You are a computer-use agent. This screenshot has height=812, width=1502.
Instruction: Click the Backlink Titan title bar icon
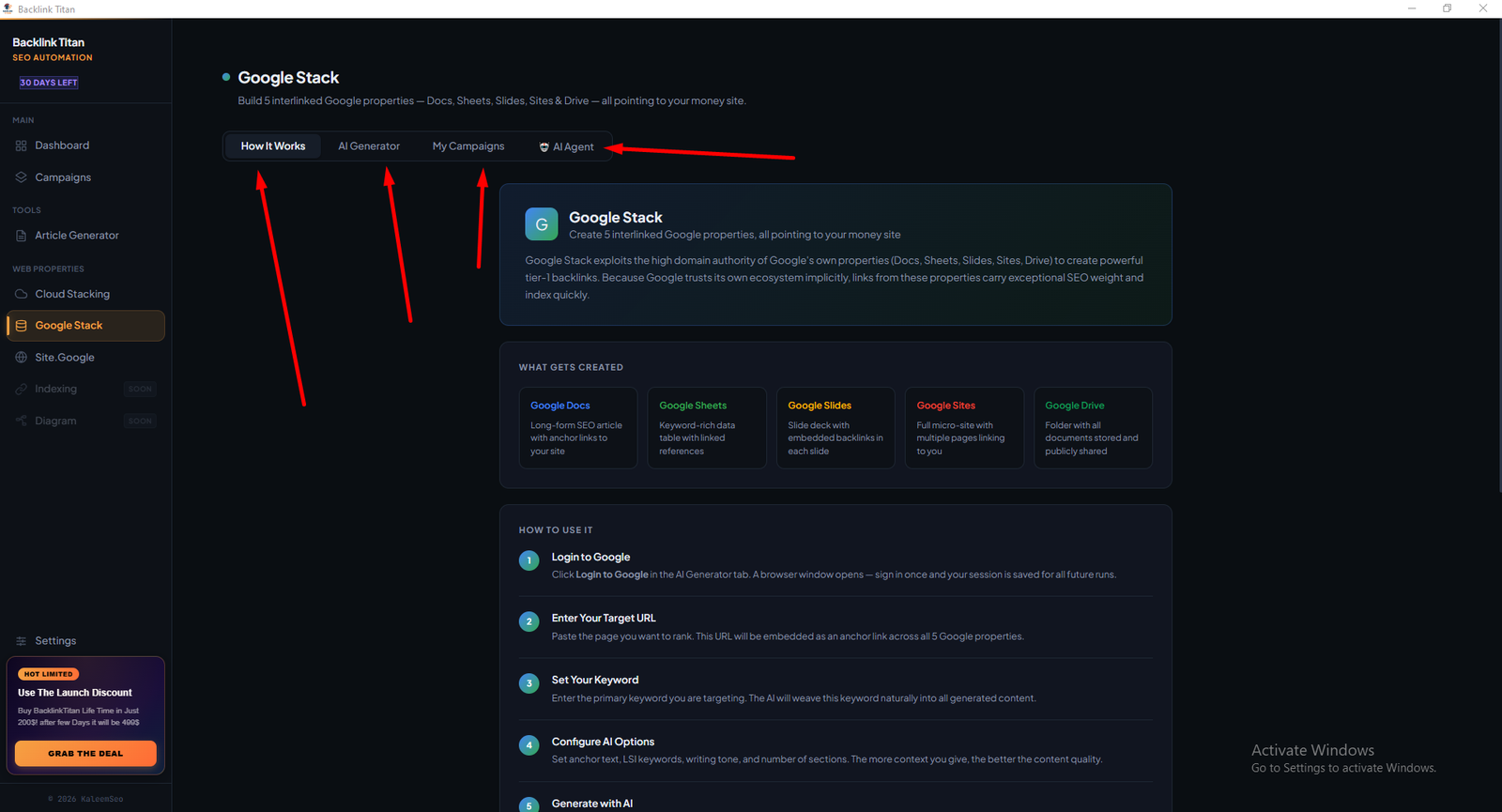8,8
